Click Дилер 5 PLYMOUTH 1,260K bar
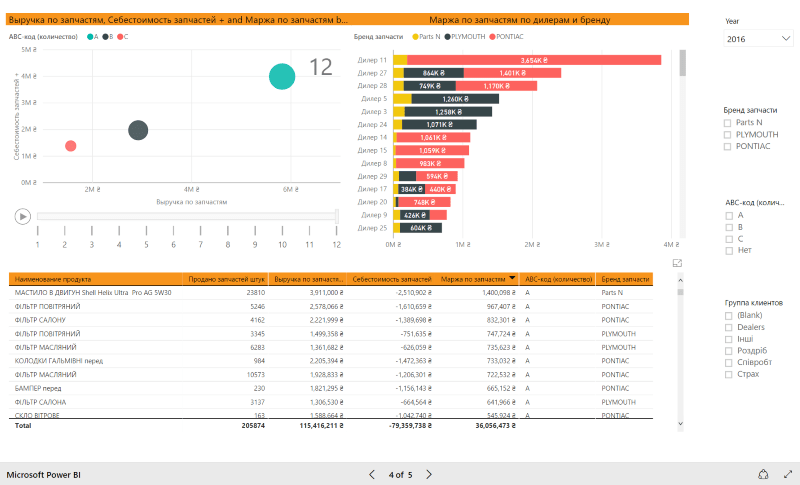Viewport: 800px width, 485px height. (x=455, y=99)
